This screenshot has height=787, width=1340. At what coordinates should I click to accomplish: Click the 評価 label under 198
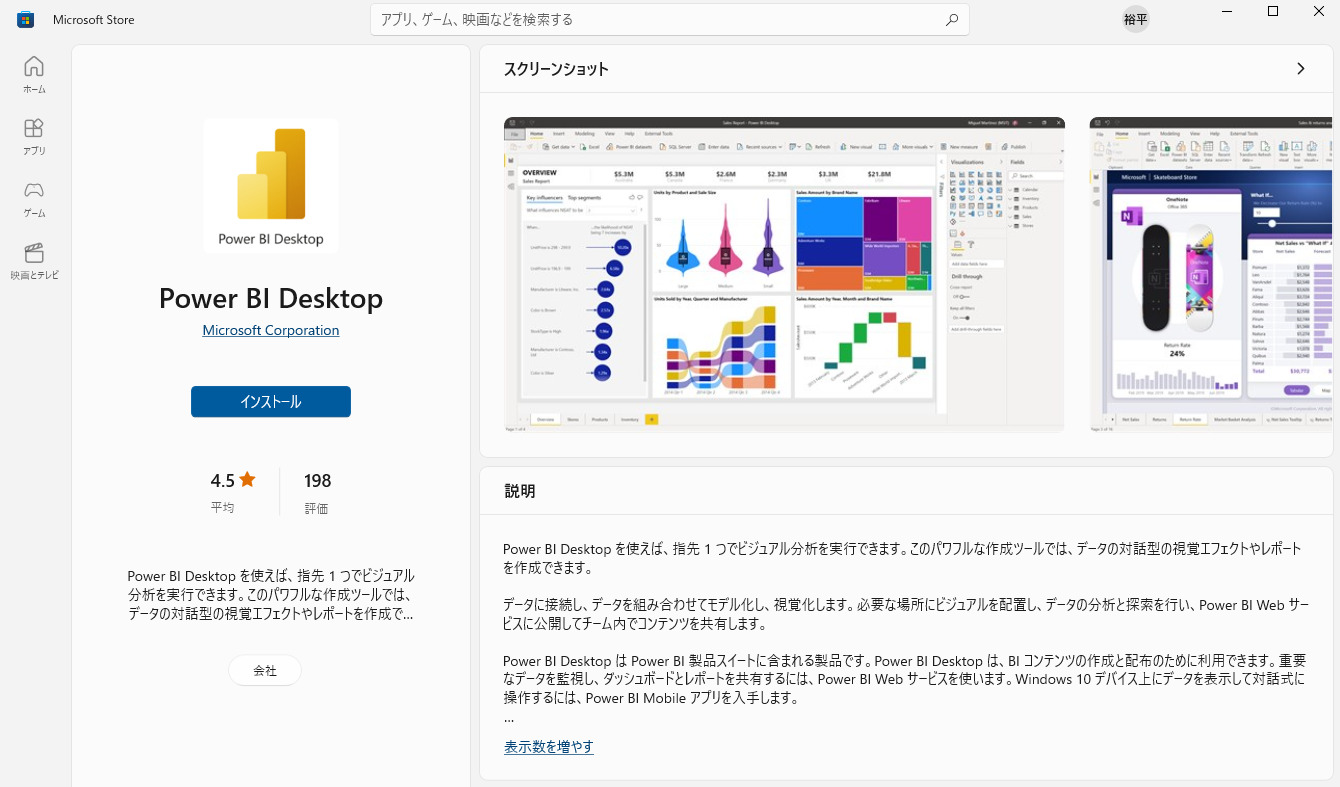[x=316, y=508]
